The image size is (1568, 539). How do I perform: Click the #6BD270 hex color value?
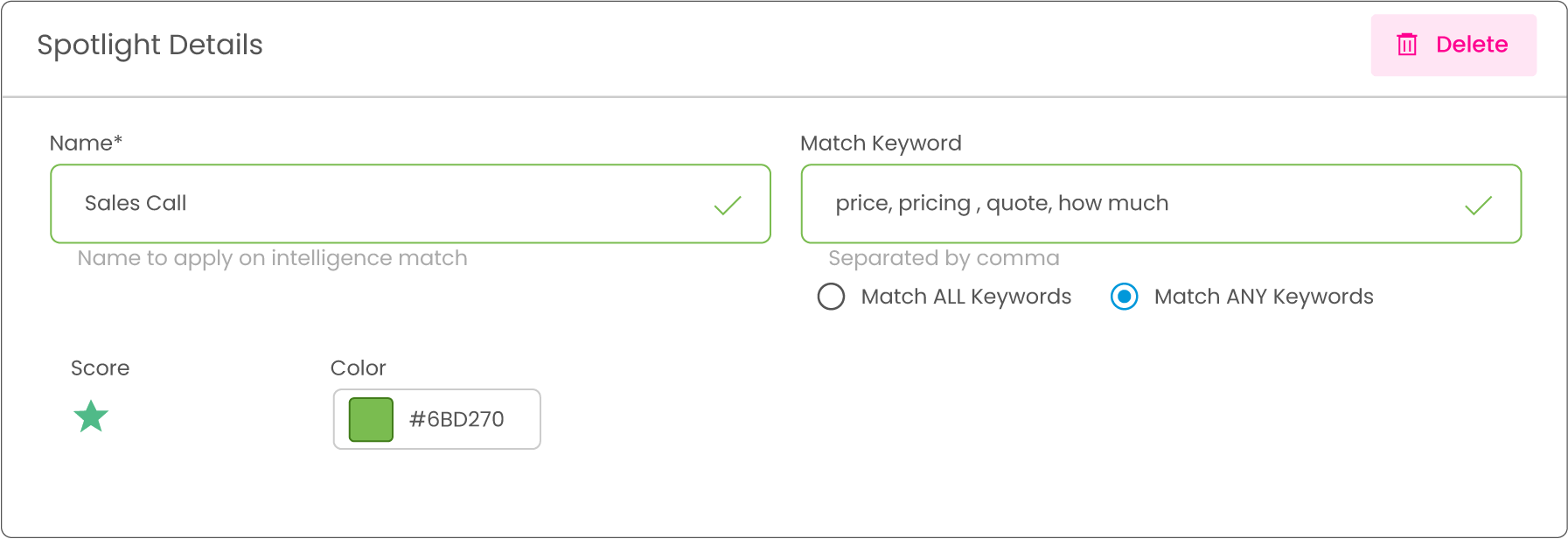point(456,419)
